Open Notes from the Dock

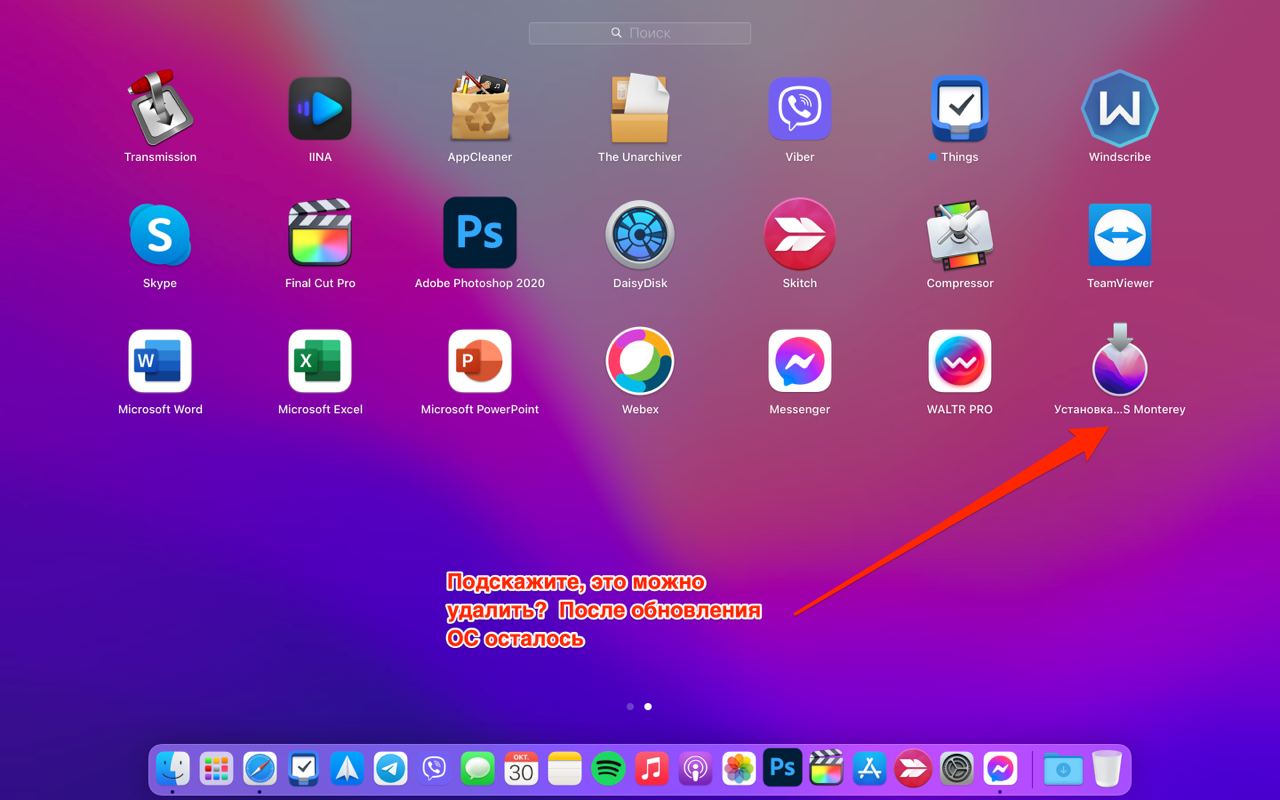(x=565, y=768)
